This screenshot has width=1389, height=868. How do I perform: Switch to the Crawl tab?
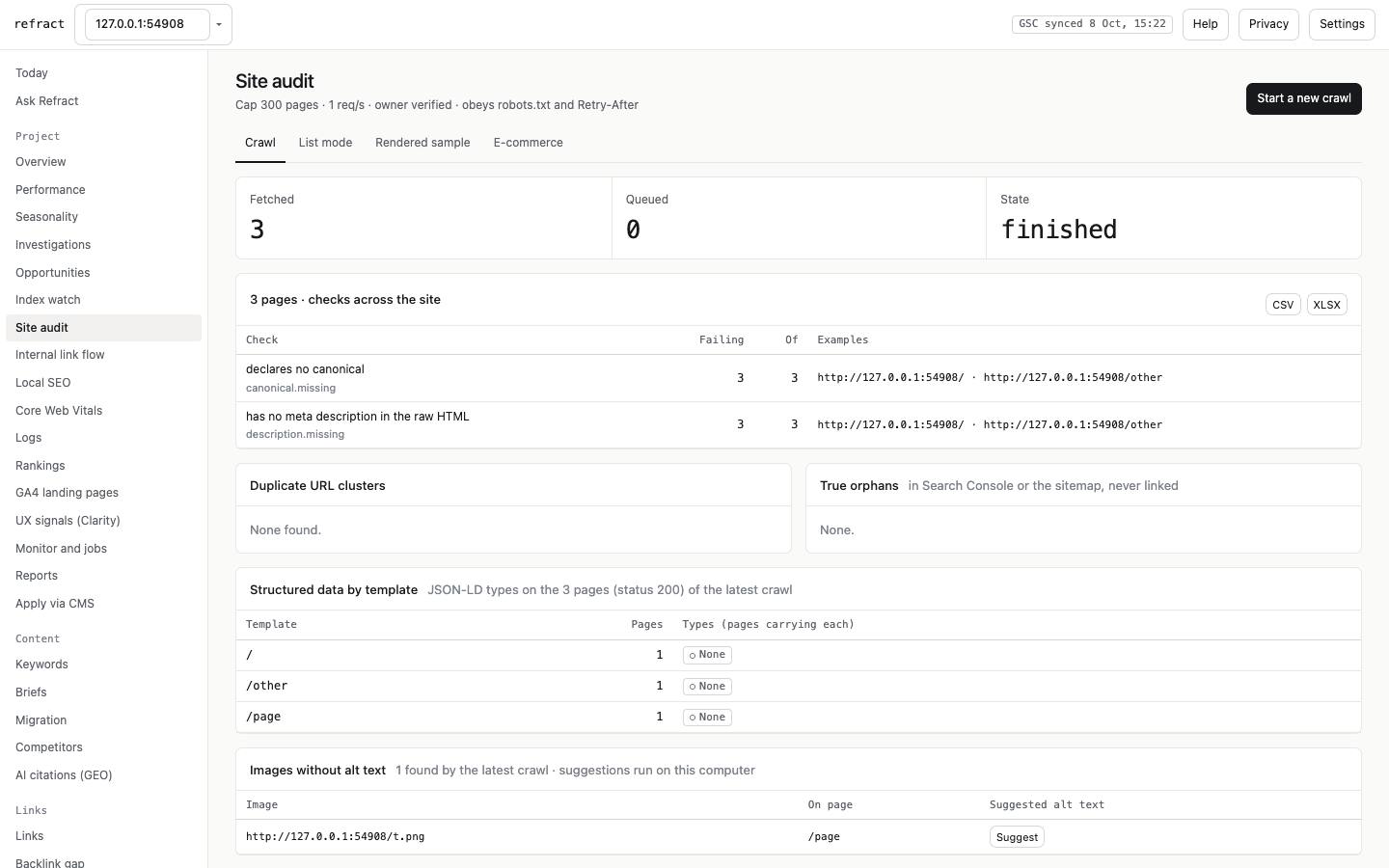click(259, 143)
